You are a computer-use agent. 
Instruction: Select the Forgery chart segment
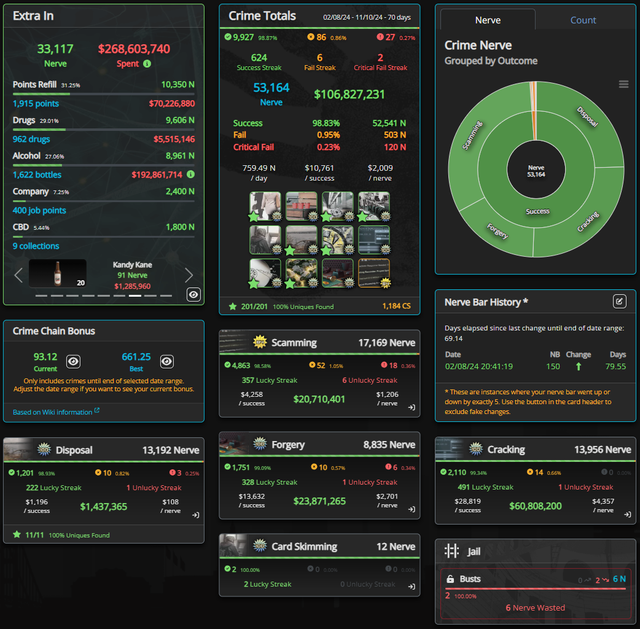(x=497, y=231)
